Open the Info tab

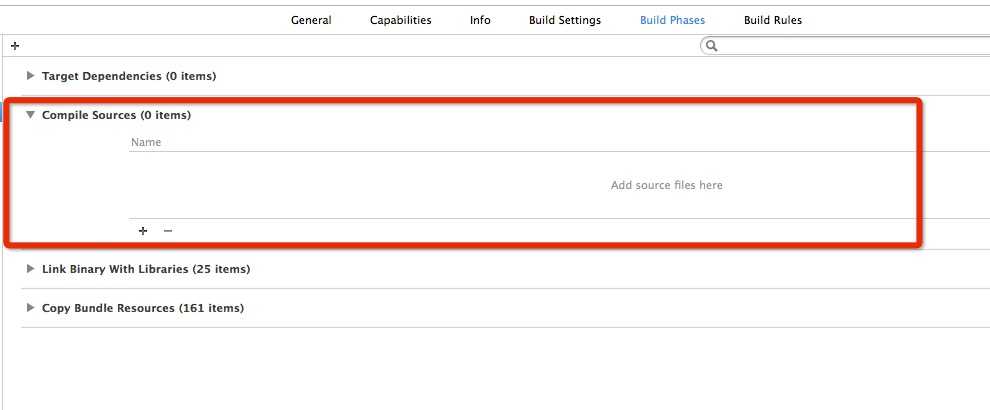coord(480,20)
